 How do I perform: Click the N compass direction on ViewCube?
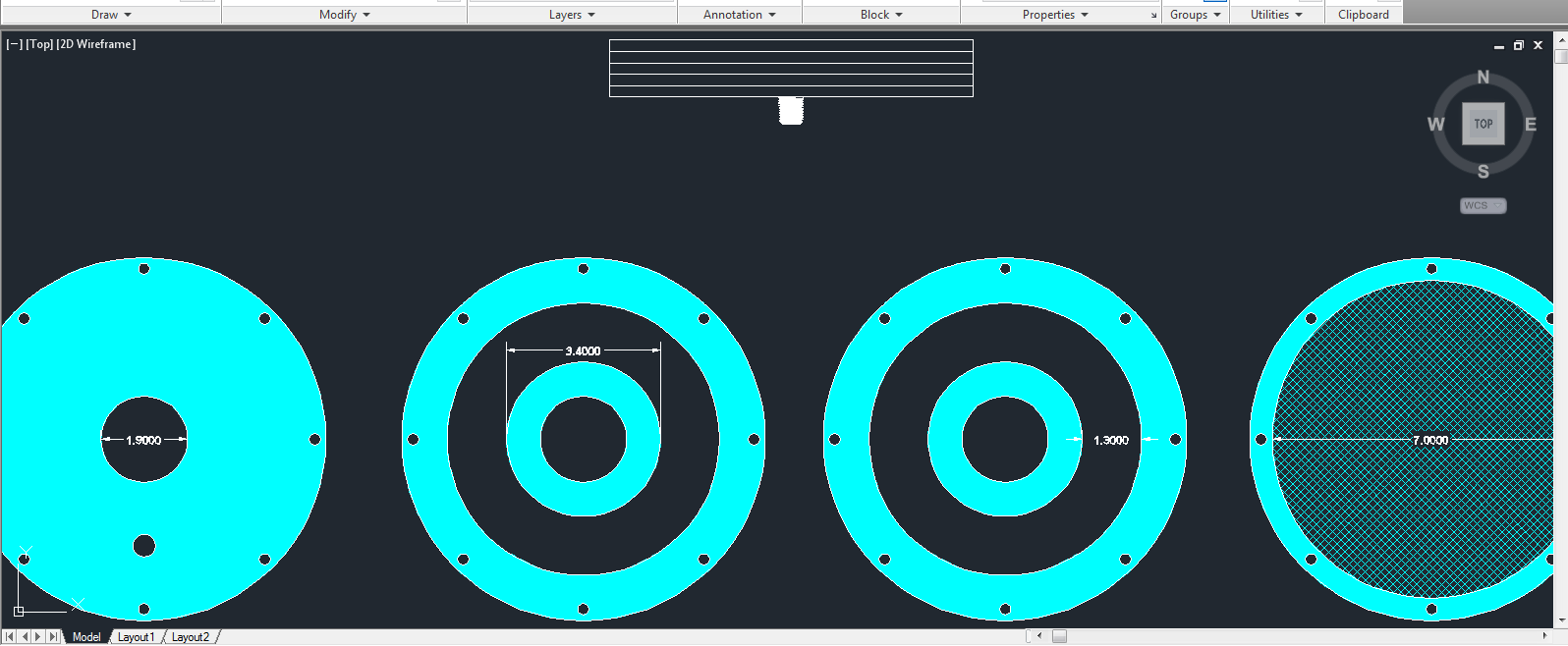point(1484,78)
